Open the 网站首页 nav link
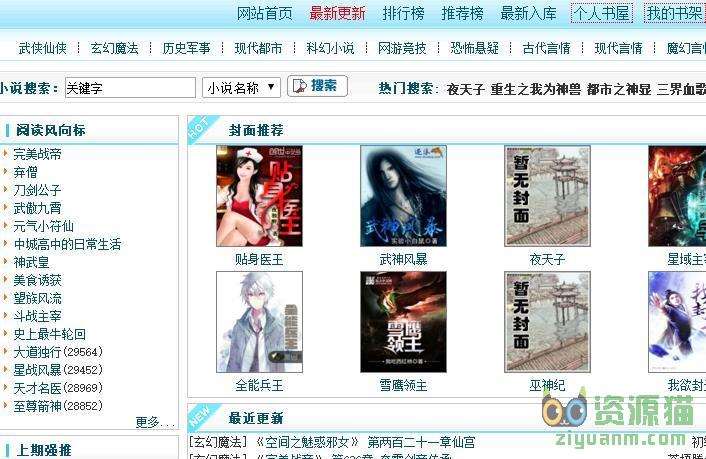This screenshot has width=706, height=459. [264, 14]
